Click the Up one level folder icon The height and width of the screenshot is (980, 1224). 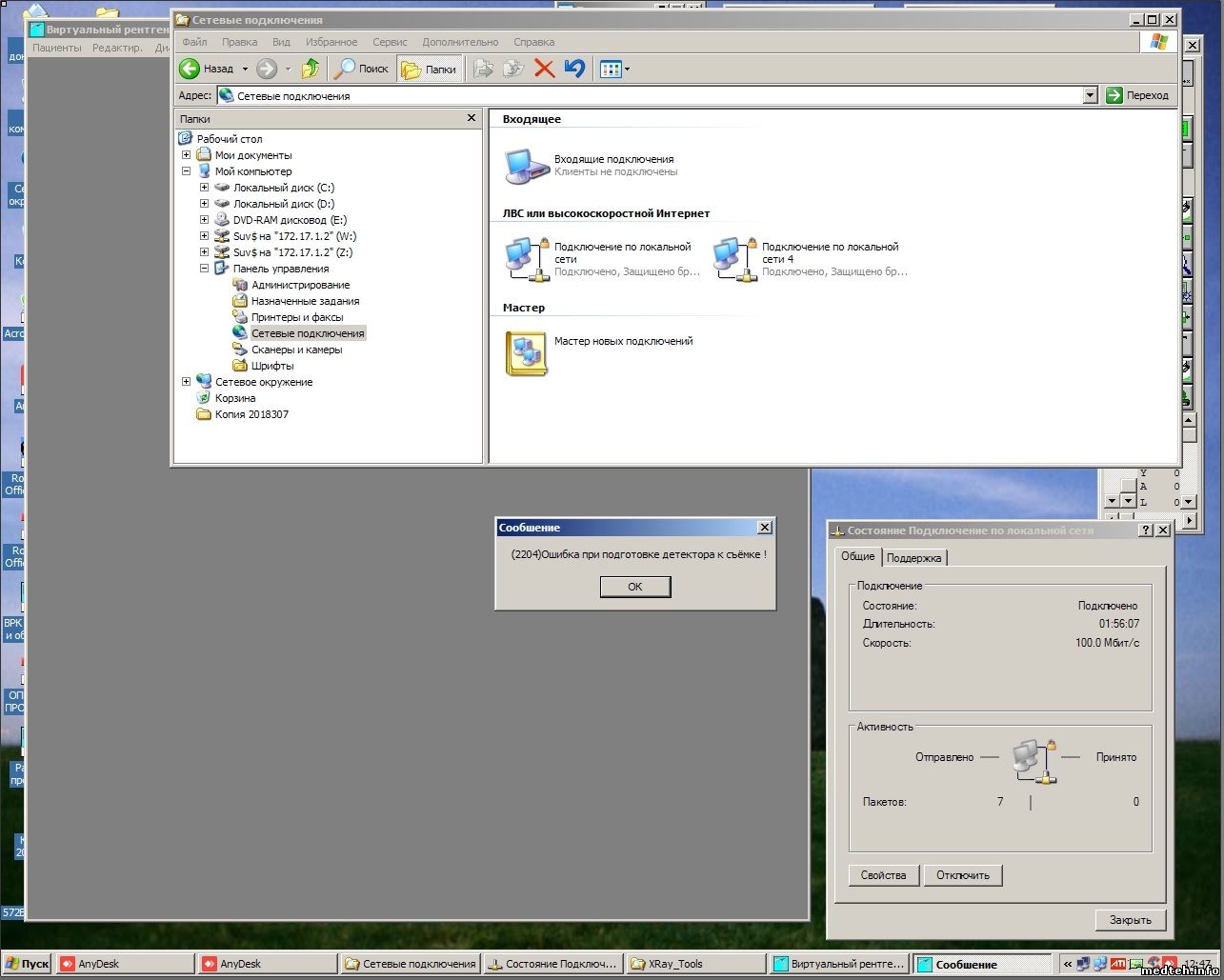311,69
